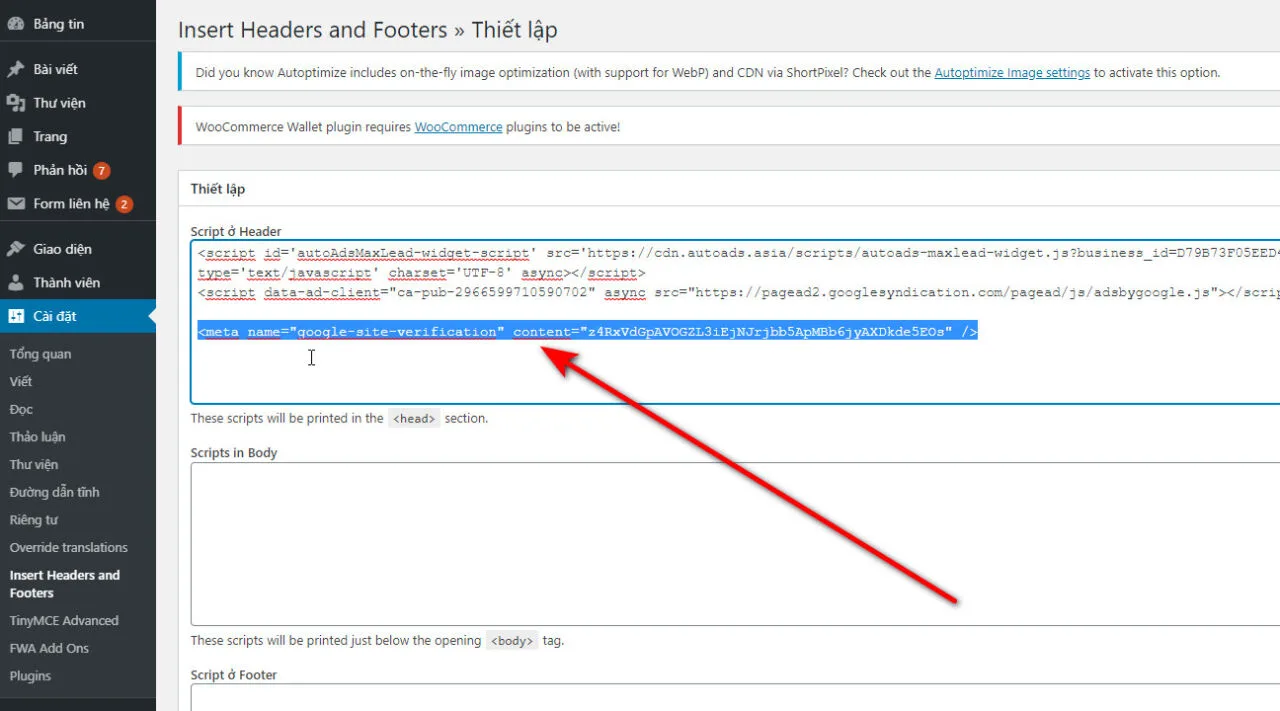The width and height of the screenshot is (1280, 711).
Task: Click the Script ở Header label
Action: click(x=236, y=232)
